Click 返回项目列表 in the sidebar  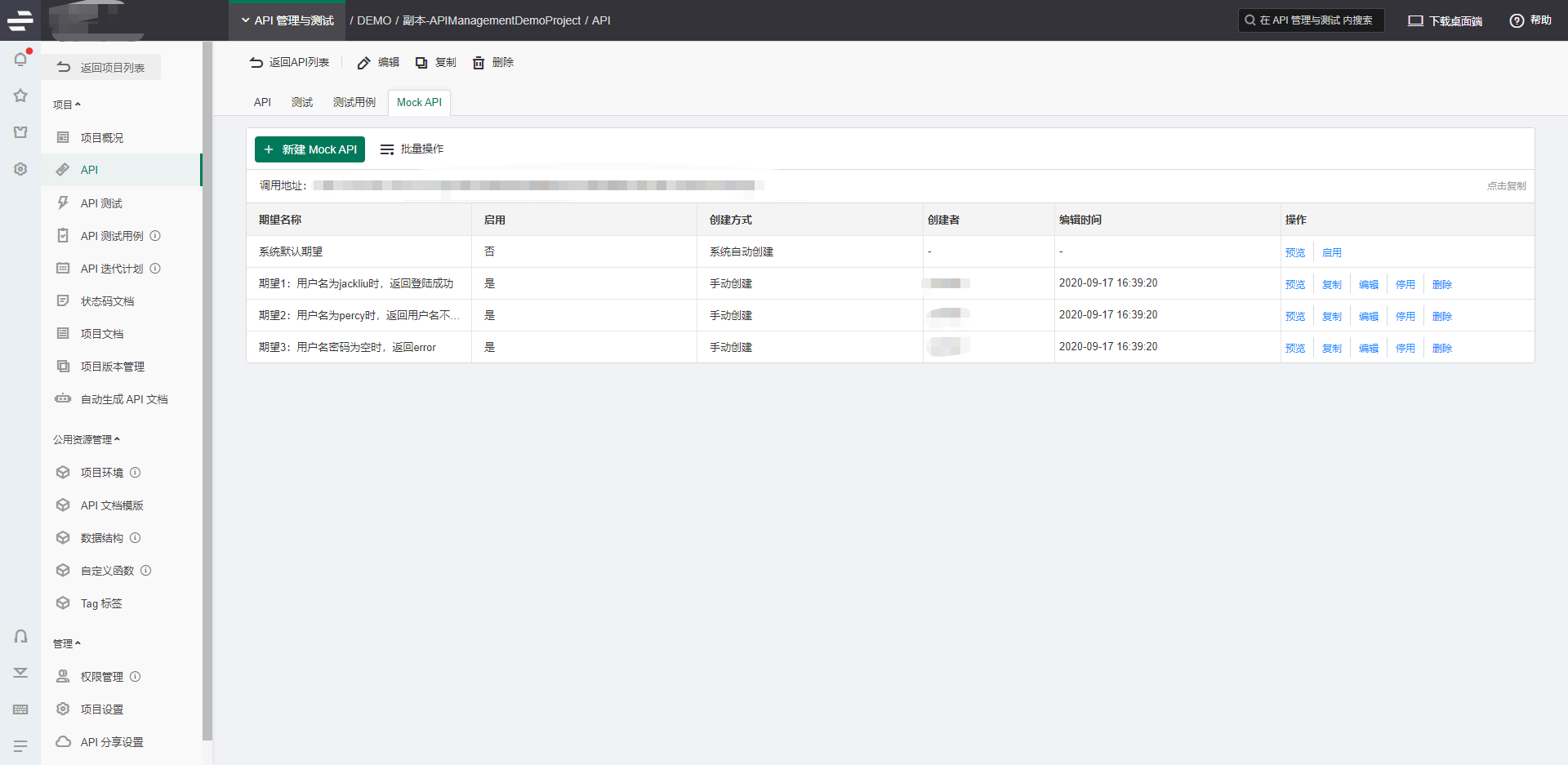pyautogui.click(x=101, y=67)
